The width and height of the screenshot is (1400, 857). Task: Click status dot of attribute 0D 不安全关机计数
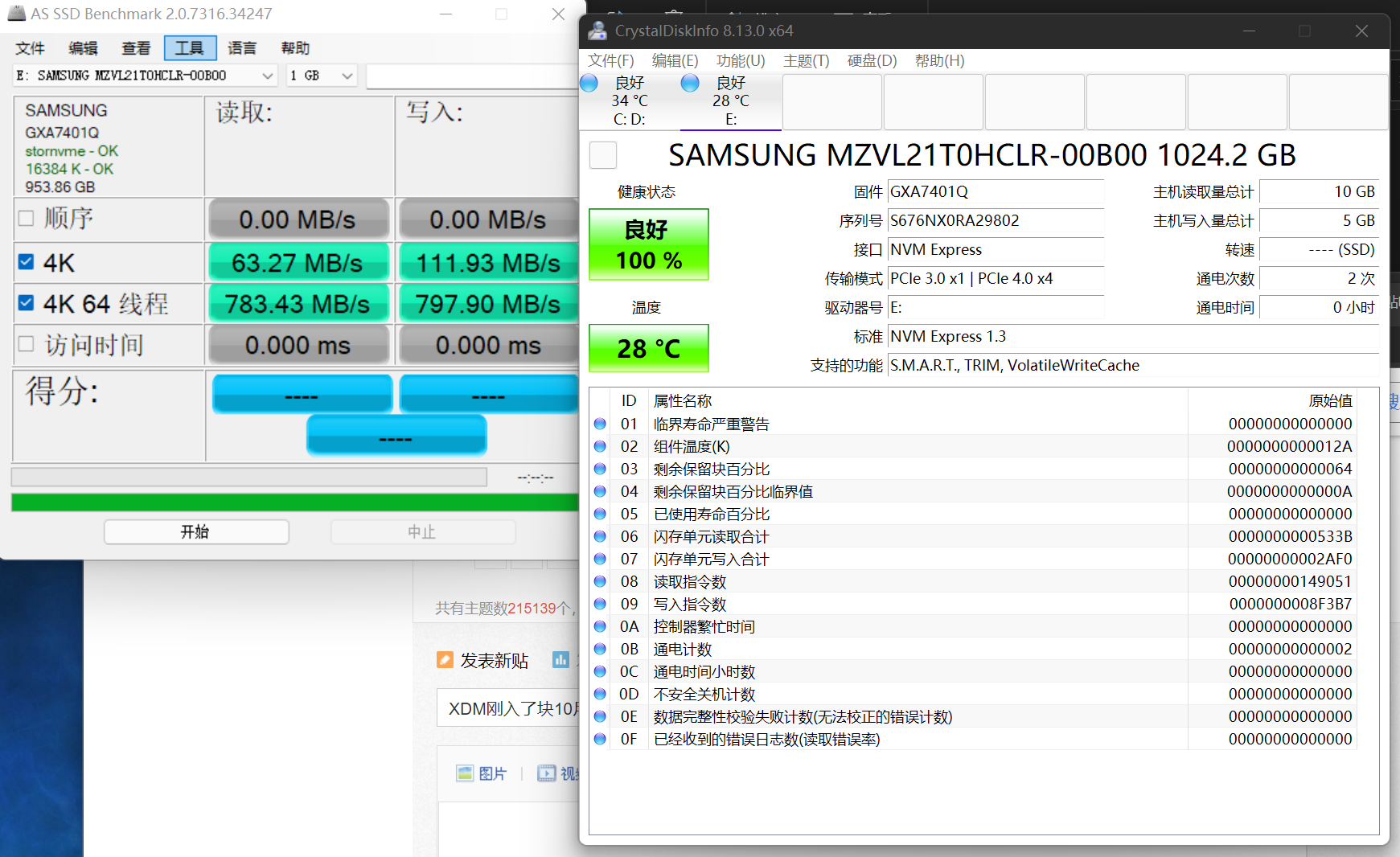coord(600,694)
